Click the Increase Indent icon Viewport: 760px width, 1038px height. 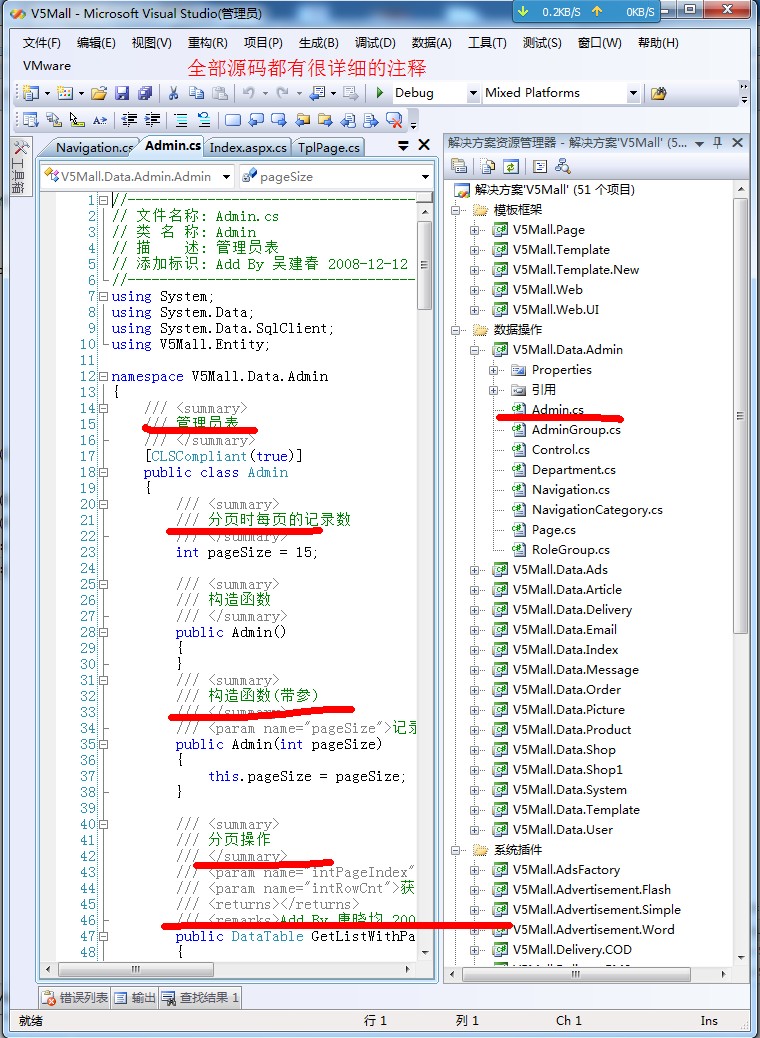[153, 120]
